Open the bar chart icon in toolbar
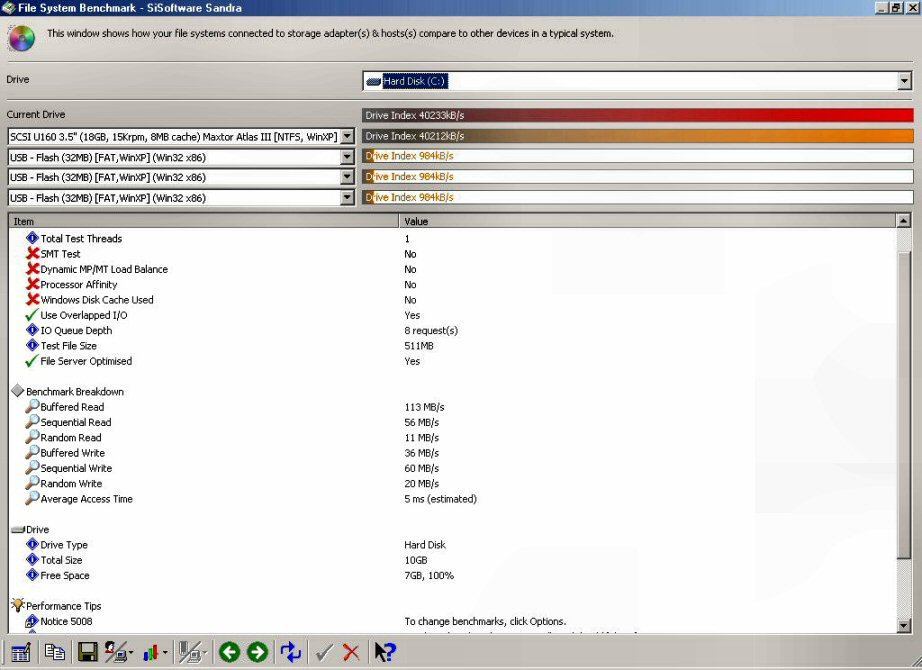 point(151,652)
